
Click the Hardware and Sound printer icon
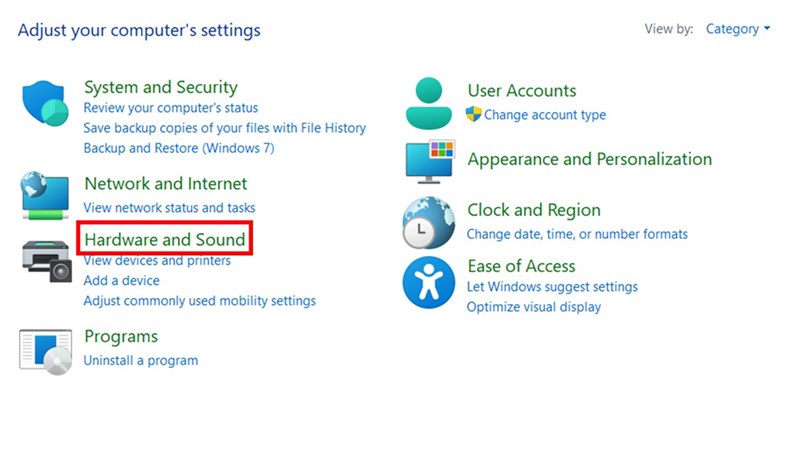pyautogui.click(x=45, y=259)
